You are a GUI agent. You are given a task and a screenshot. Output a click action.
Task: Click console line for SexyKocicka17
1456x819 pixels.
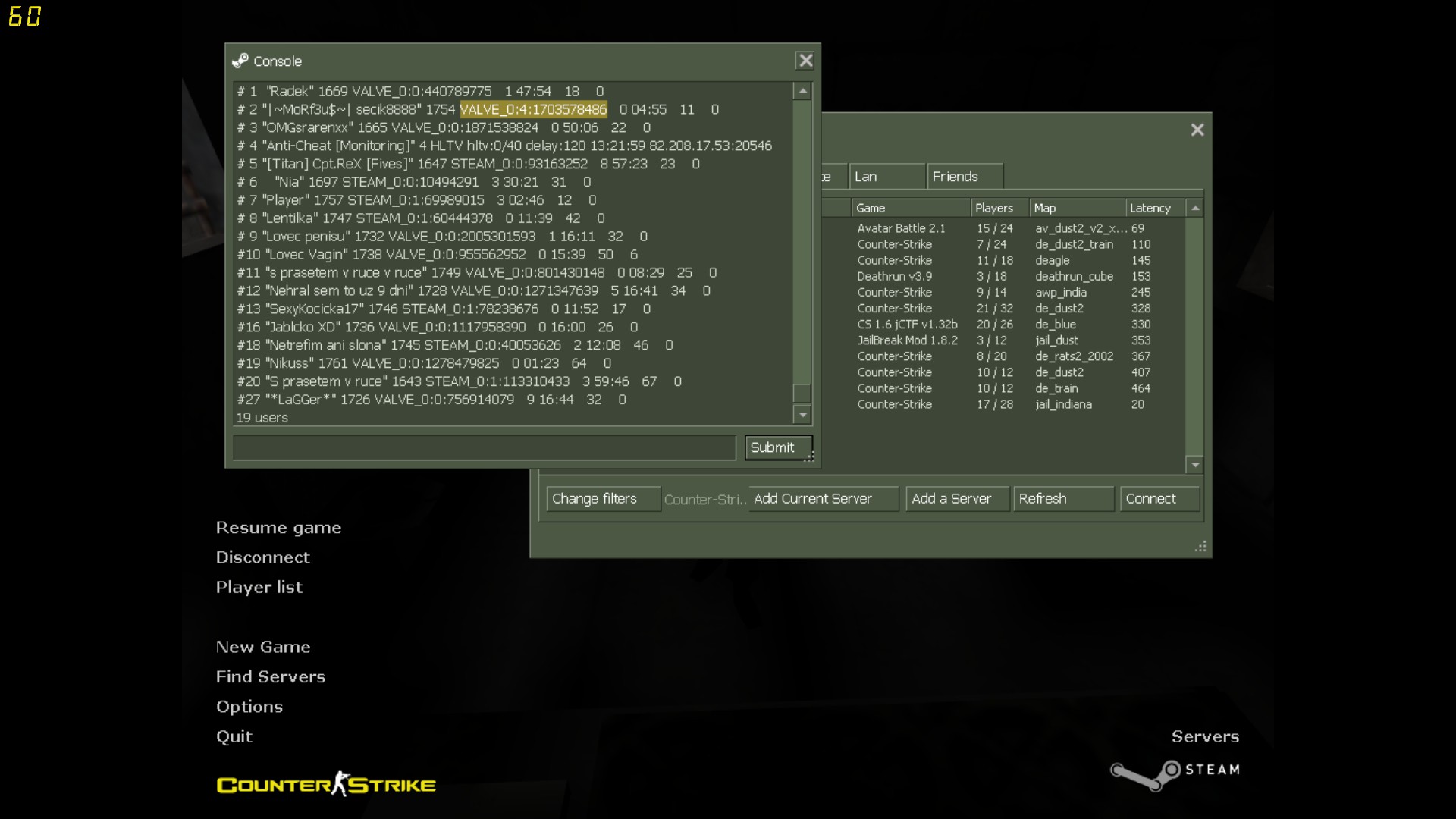[x=444, y=309]
